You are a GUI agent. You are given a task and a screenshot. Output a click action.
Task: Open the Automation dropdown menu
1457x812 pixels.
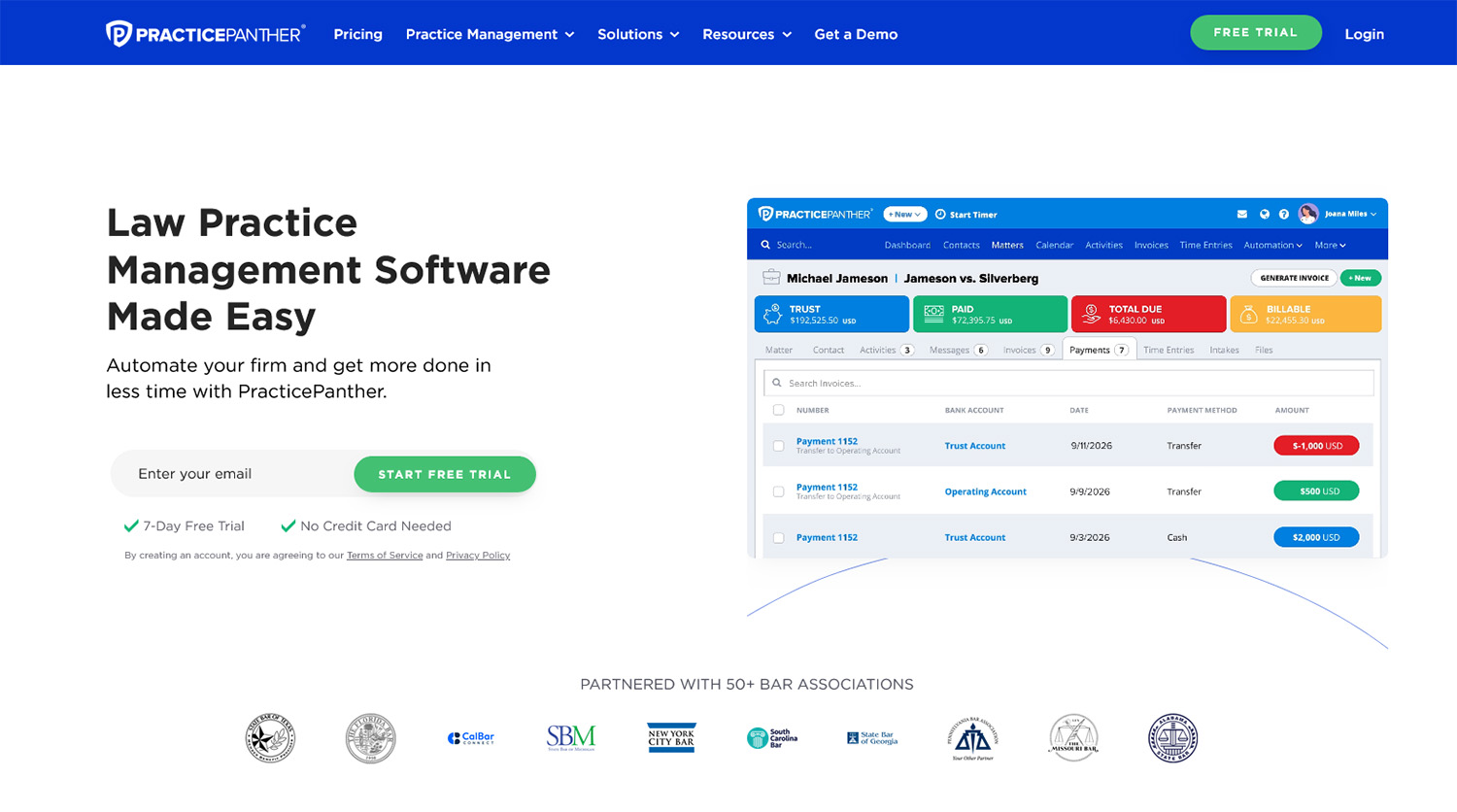pyautogui.click(x=1272, y=245)
